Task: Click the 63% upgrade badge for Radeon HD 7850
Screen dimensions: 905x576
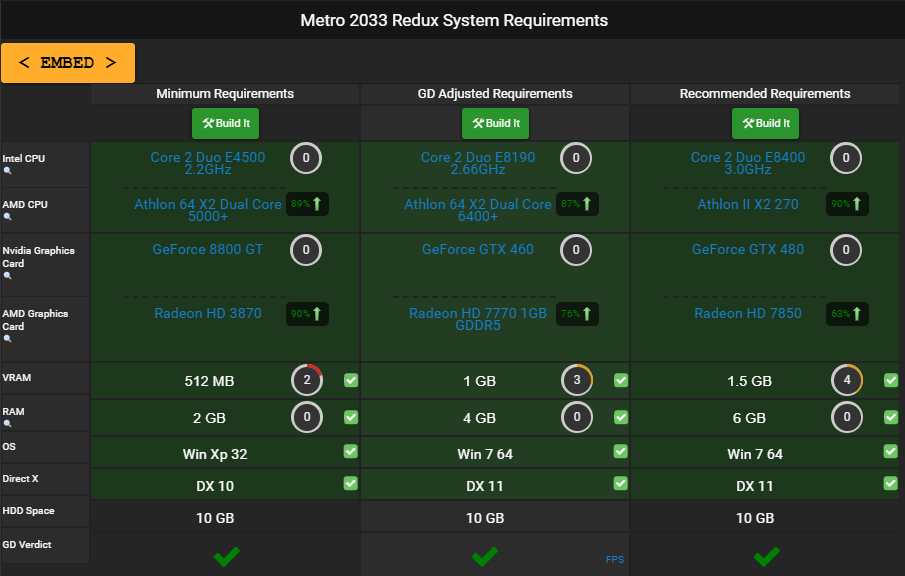Action: point(847,314)
